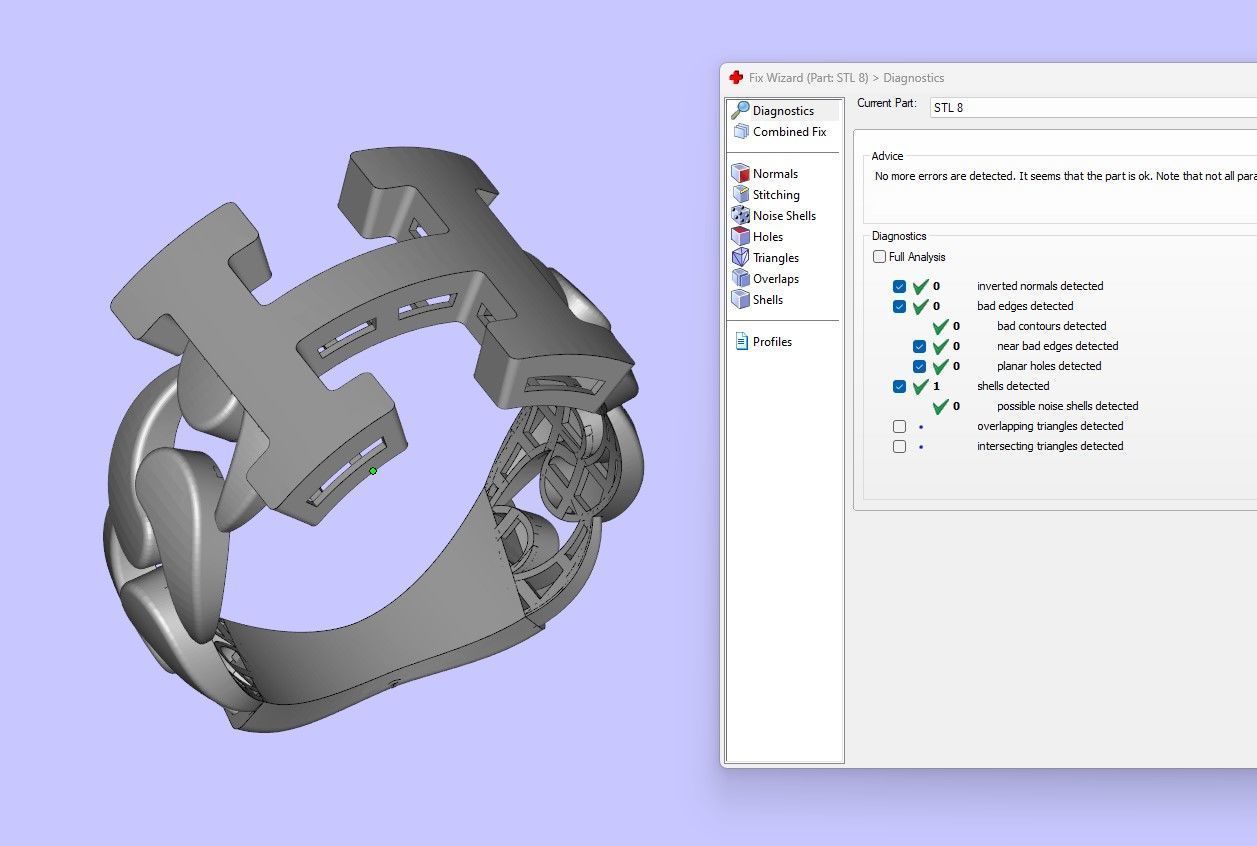The height and width of the screenshot is (846, 1257).
Task: Enable the Full Analysis checkbox
Action: click(x=879, y=257)
